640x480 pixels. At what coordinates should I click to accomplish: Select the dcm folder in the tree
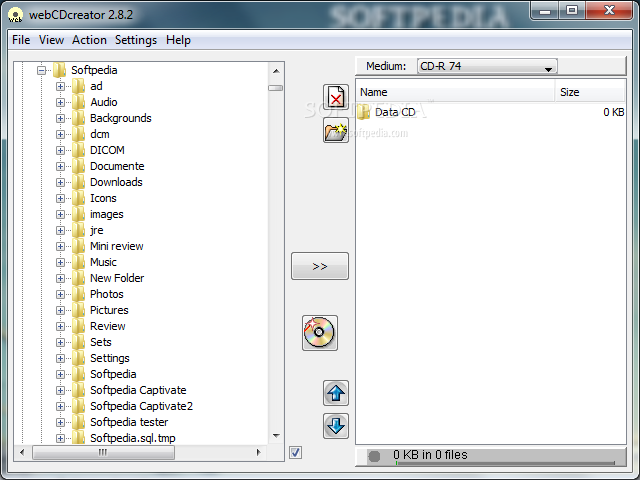point(100,134)
